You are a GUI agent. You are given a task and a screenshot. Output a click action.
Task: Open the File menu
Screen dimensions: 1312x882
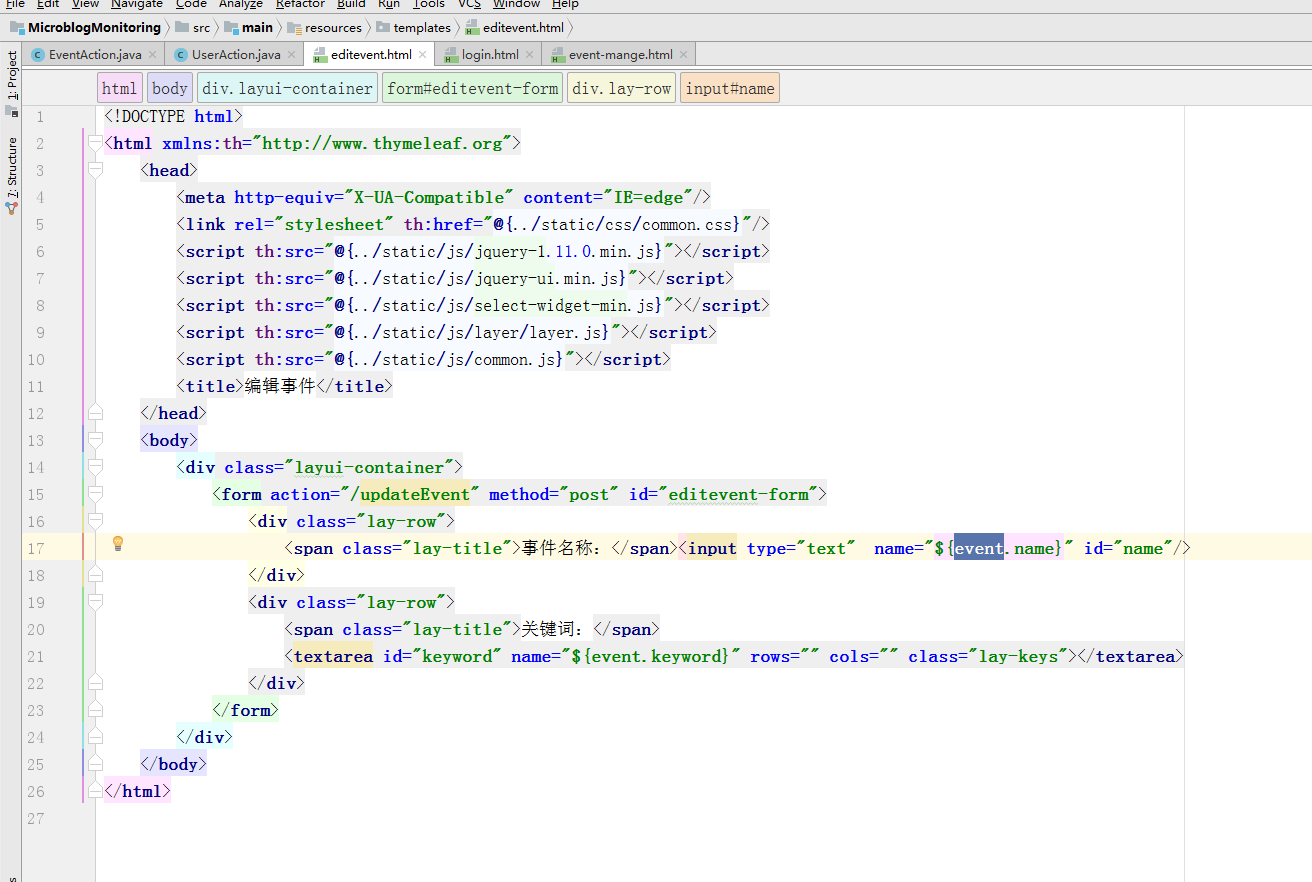pos(16,4)
